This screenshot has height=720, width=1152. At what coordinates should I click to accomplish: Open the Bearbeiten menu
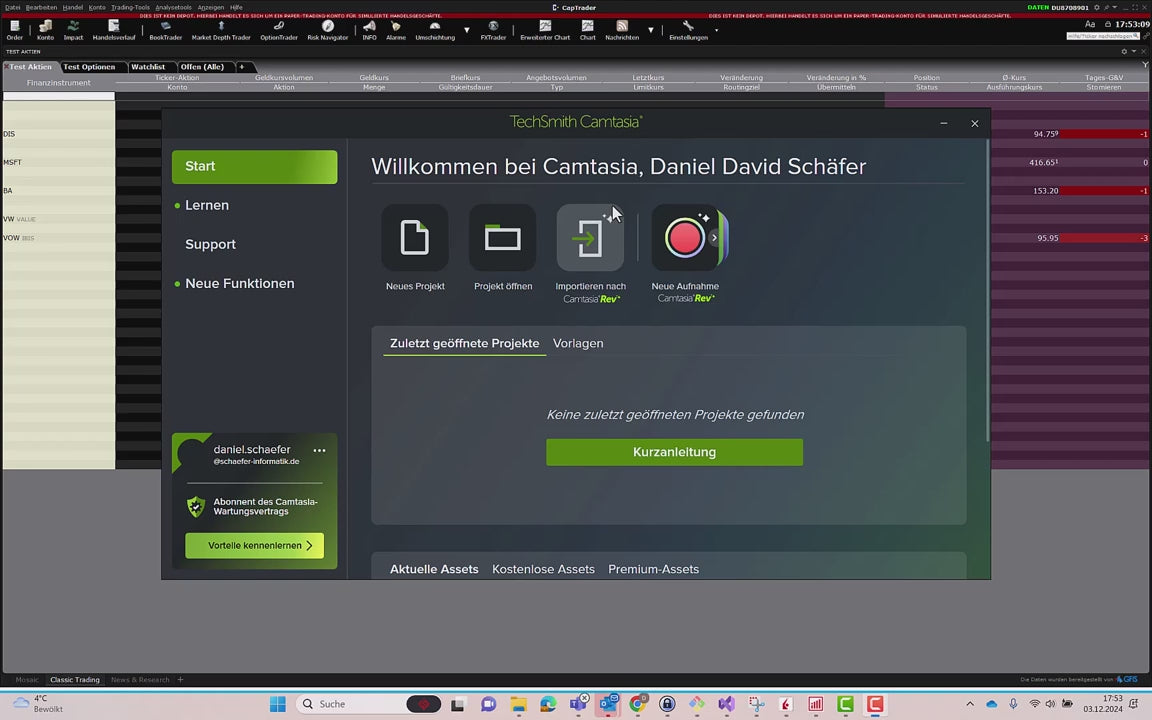pos(41,7)
